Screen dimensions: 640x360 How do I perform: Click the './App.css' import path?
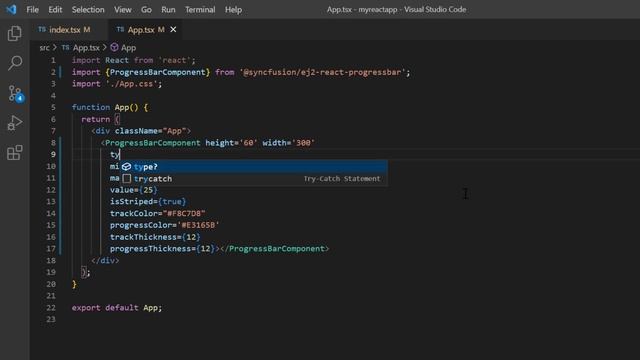131,84
